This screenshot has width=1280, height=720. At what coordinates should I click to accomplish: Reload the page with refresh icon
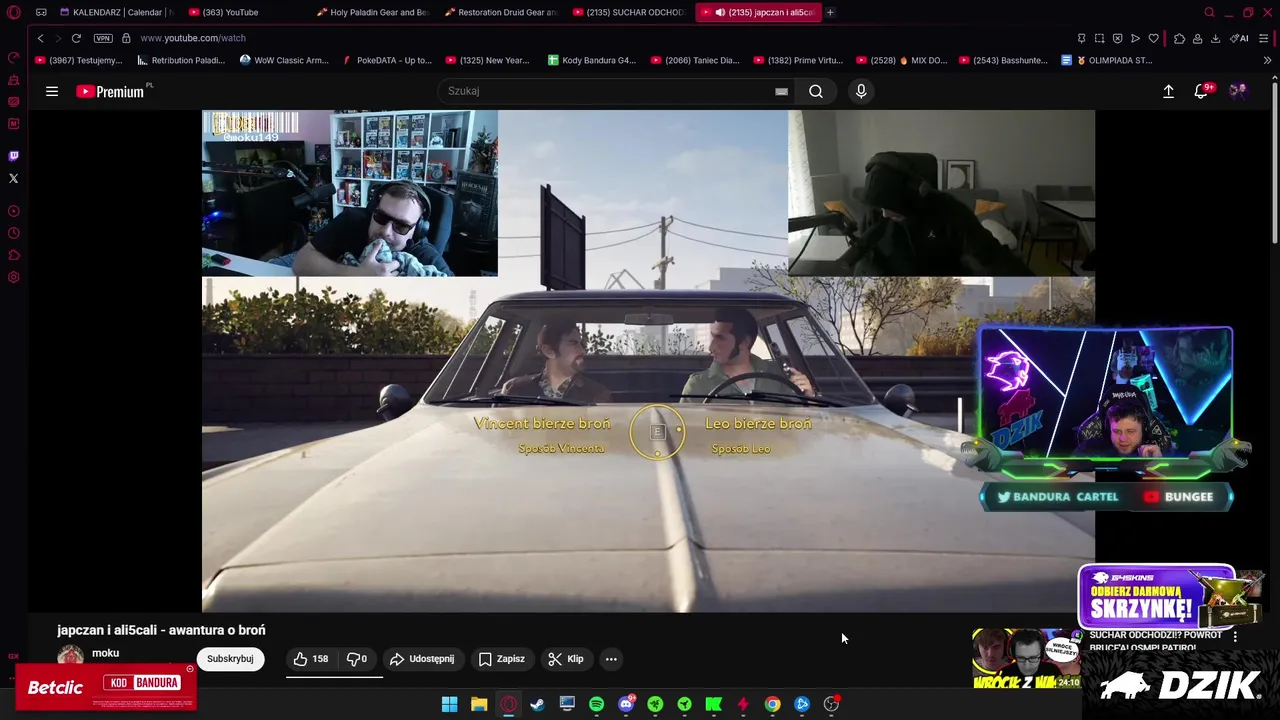[76, 38]
